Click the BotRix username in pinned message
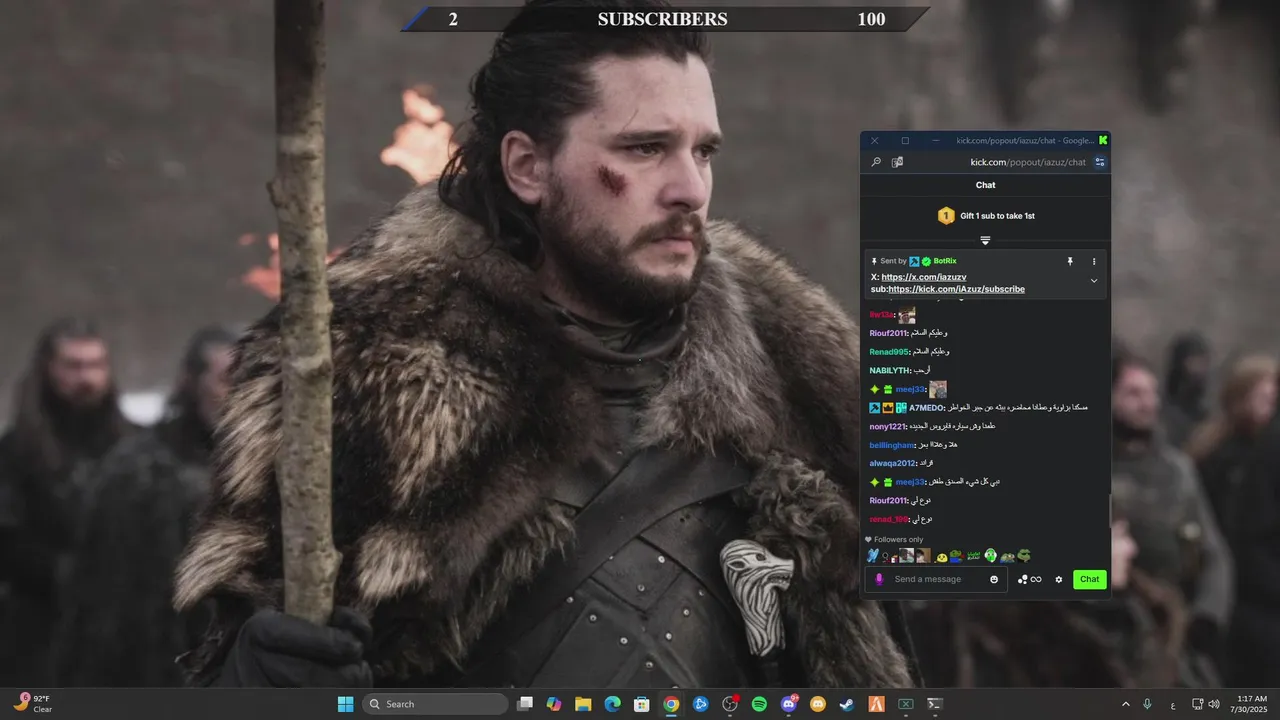Viewport: 1280px width, 720px height. [x=945, y=261]
